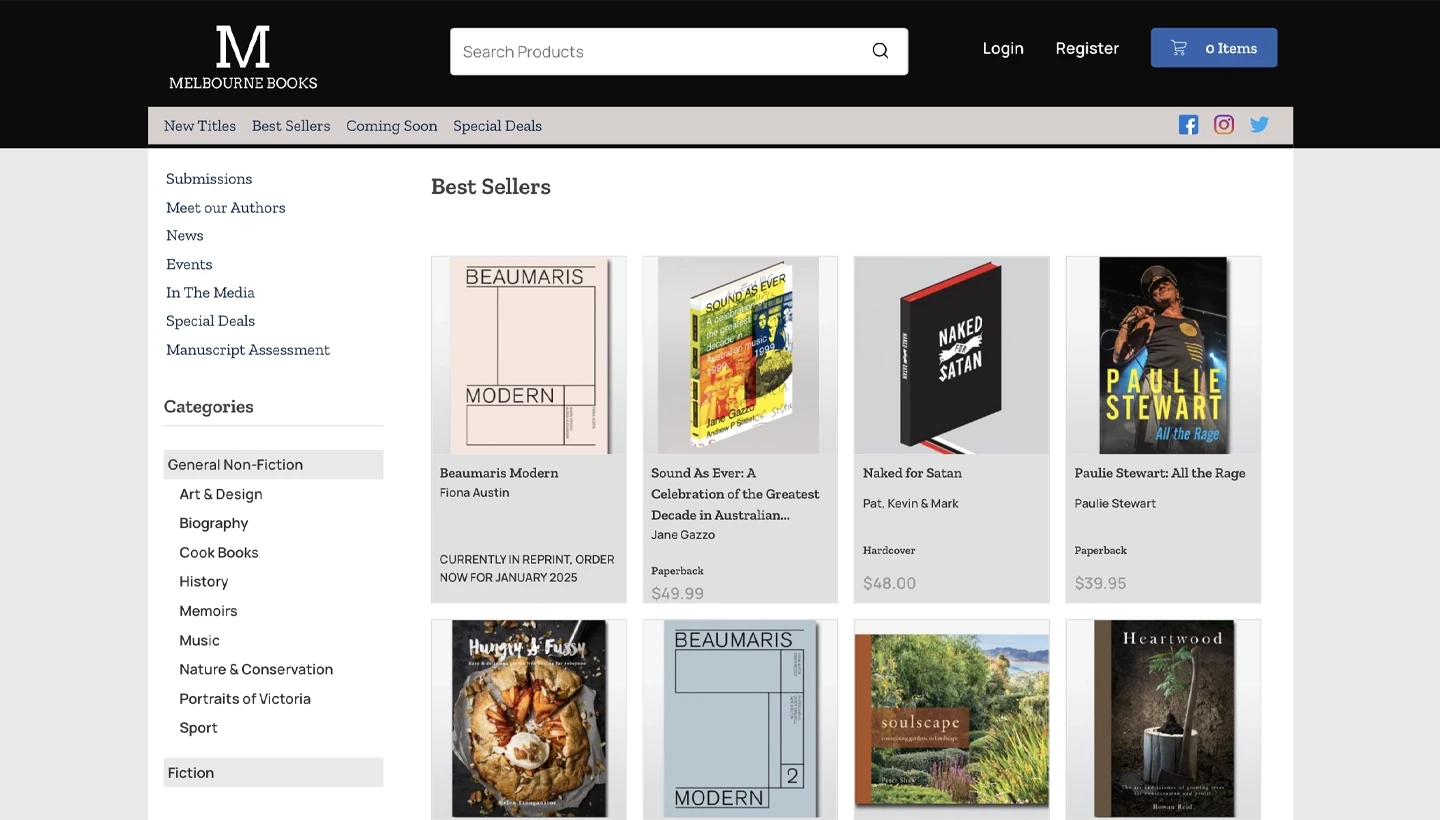Open the cart with 0 Items

point(1214,48)
